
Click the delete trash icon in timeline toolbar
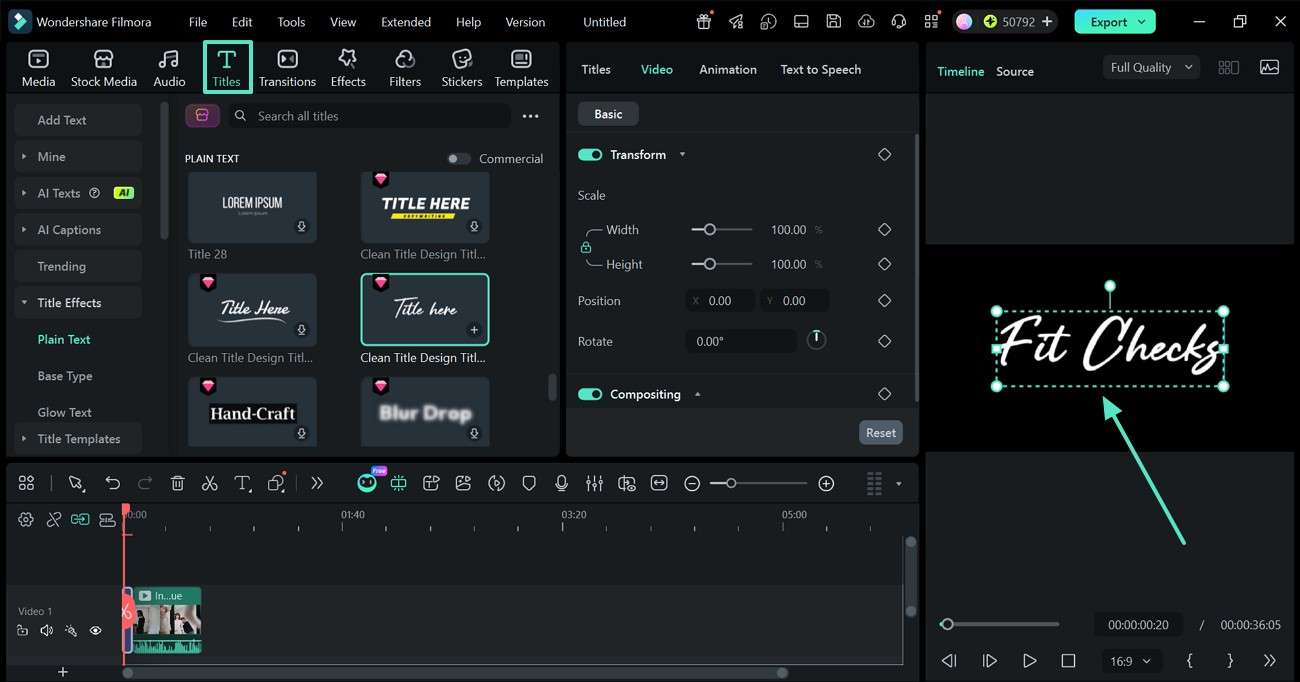[177, 483]
